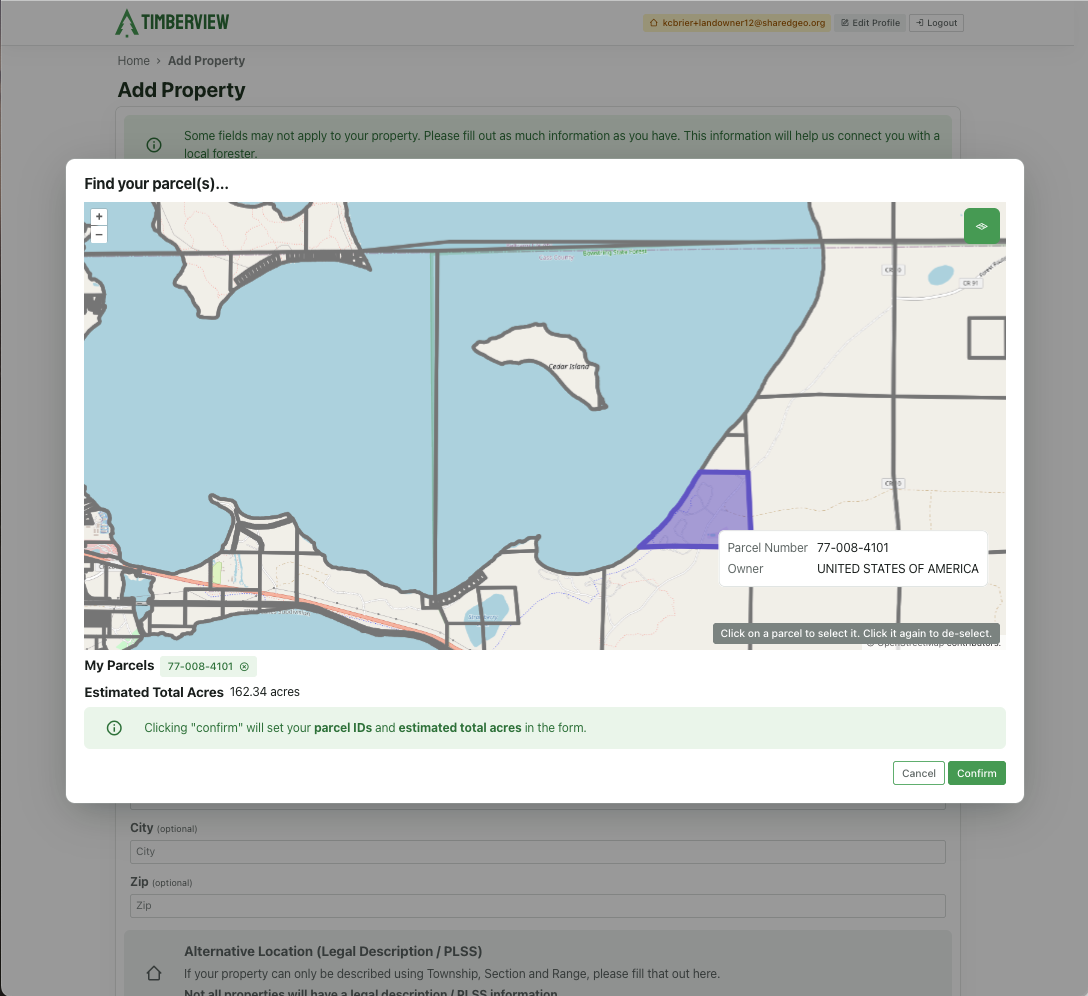Go to Home breadcrumb
This screenshot has height=996, width=1088.
(133, 60)
